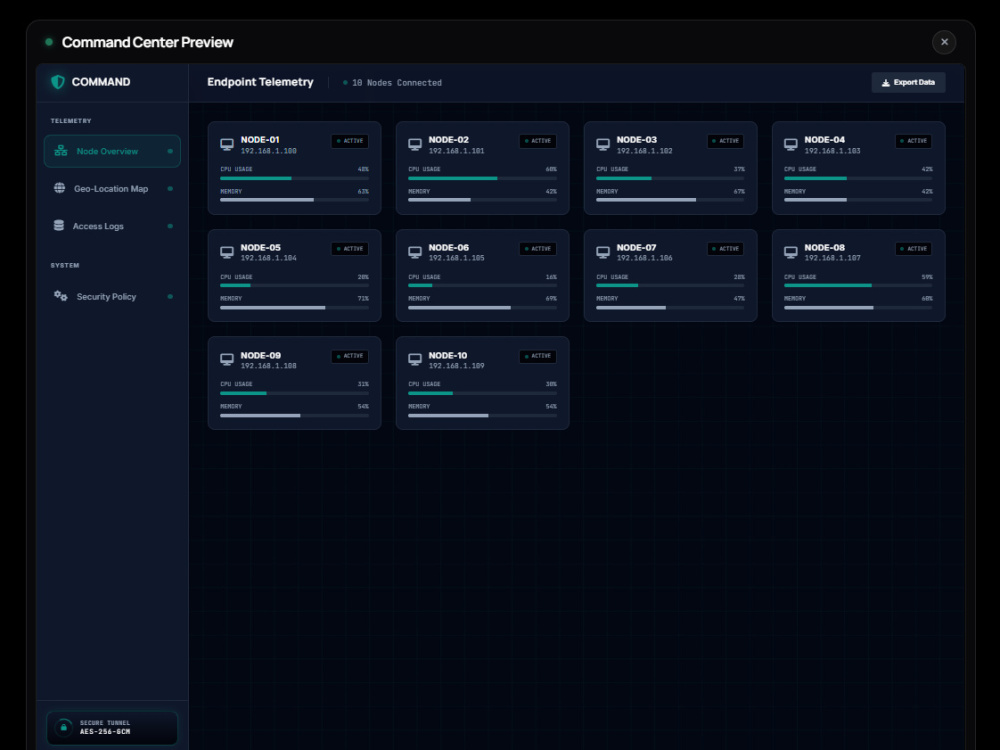The width and height of the screenshot is (1000, 750).
Task: Click NODE-05 monitor icon
Action: pos(227,253)
